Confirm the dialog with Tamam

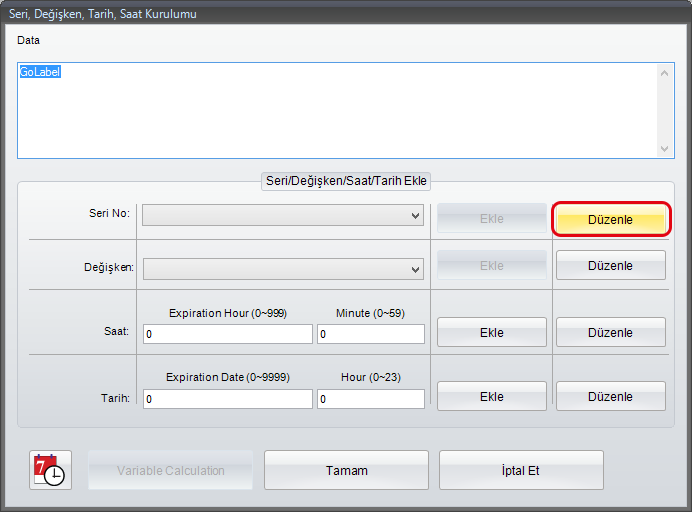coord(346,470)
